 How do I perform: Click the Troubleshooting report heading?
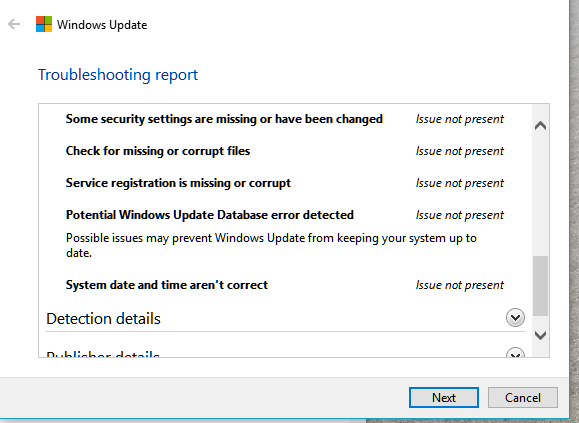tap(118, 75)
